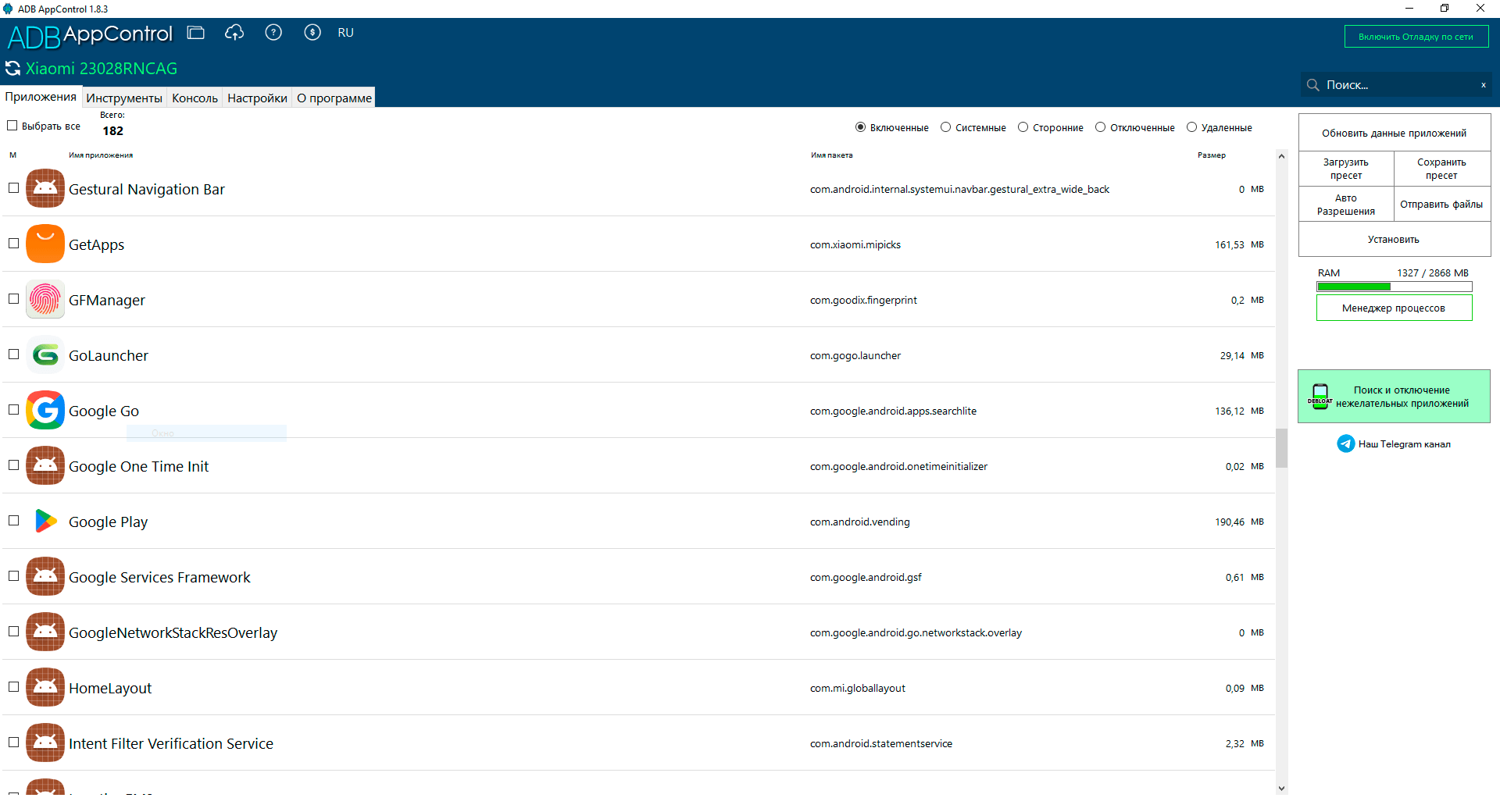The height and width of the screenshot is (812, 1500).
Task: Click Загрузить пресет button
Action: (1346, 169)
